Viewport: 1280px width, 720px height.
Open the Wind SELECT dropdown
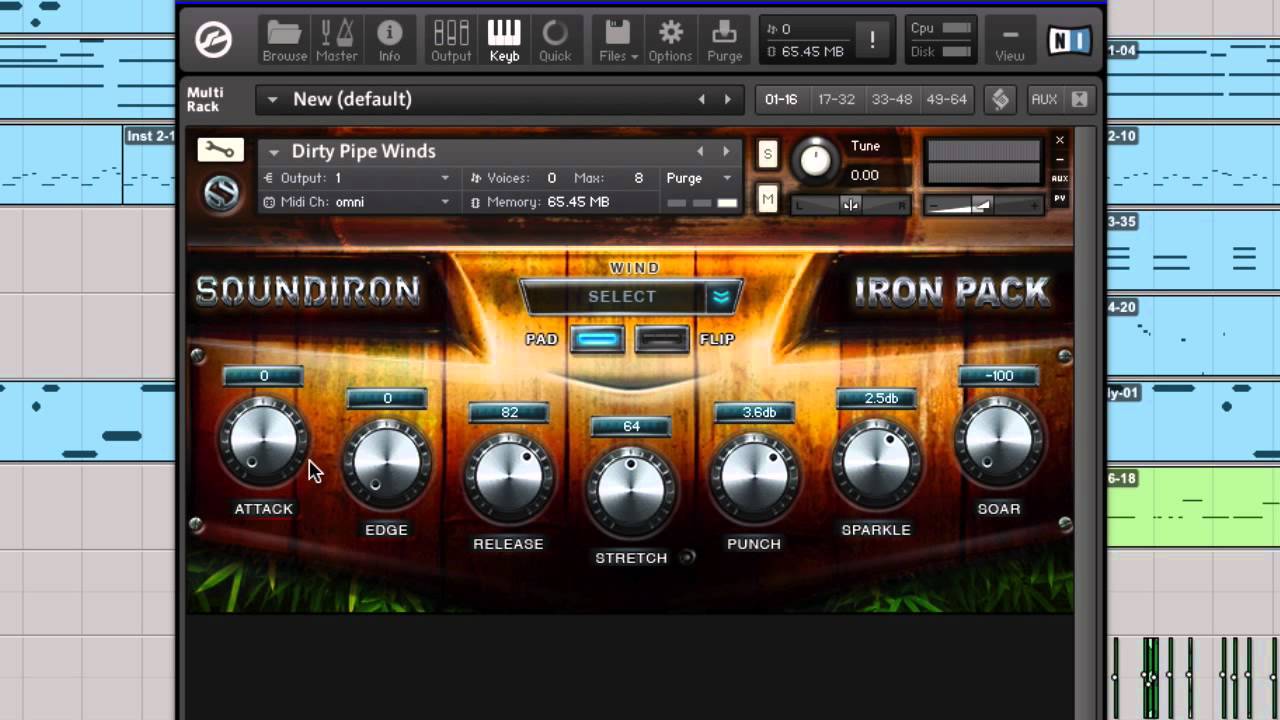pyautogui.click(x=631, y=297)
